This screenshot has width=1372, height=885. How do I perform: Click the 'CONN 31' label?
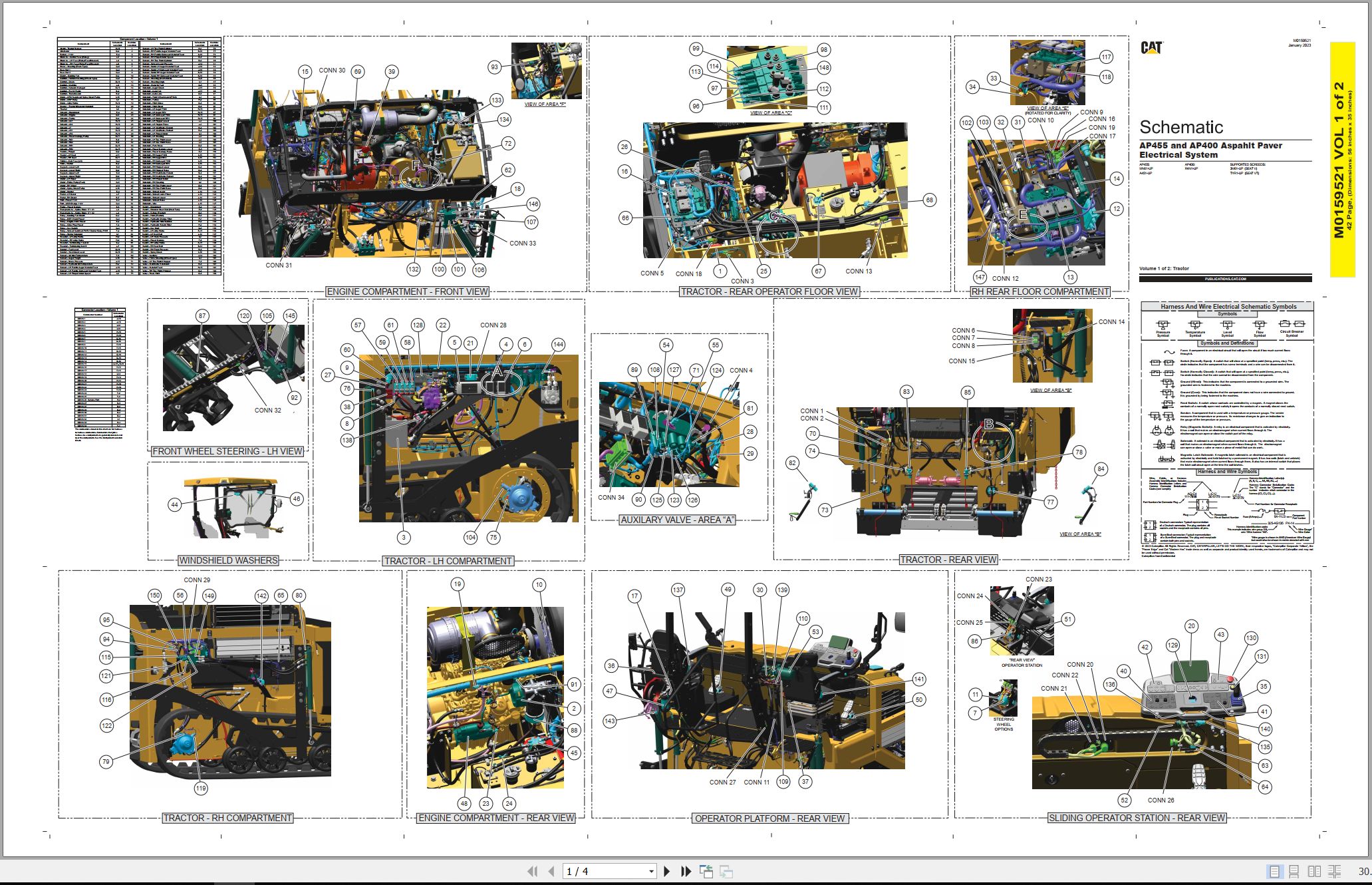(x=279, y=265)
